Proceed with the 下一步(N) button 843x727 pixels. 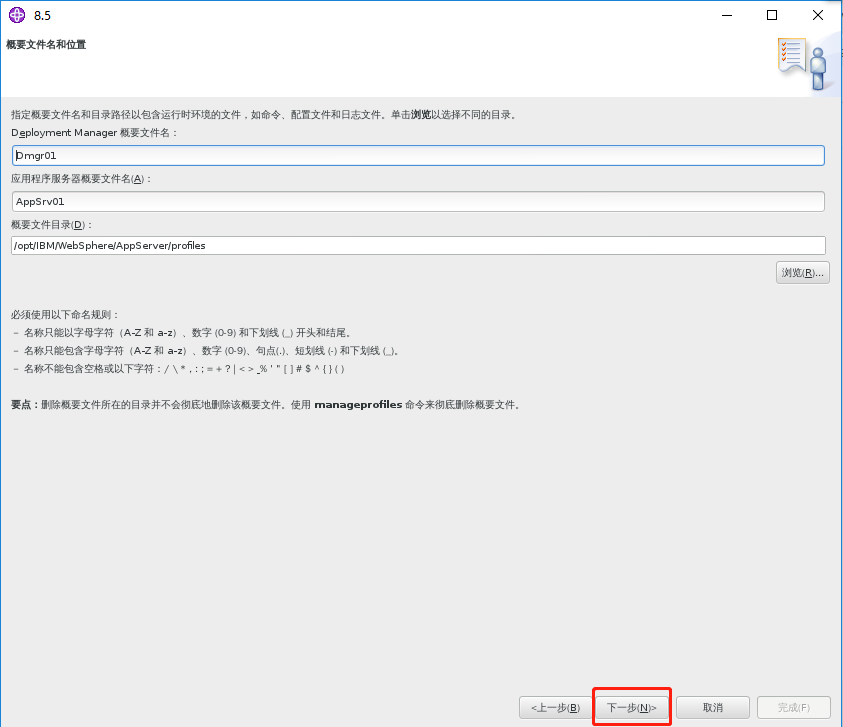point(632,708)
